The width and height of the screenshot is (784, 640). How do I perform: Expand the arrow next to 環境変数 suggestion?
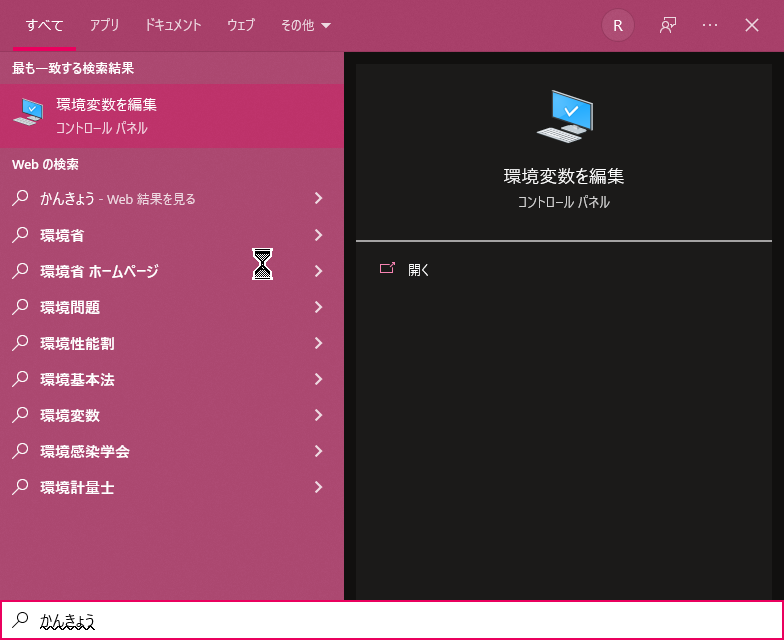click(x=318, y=415)
